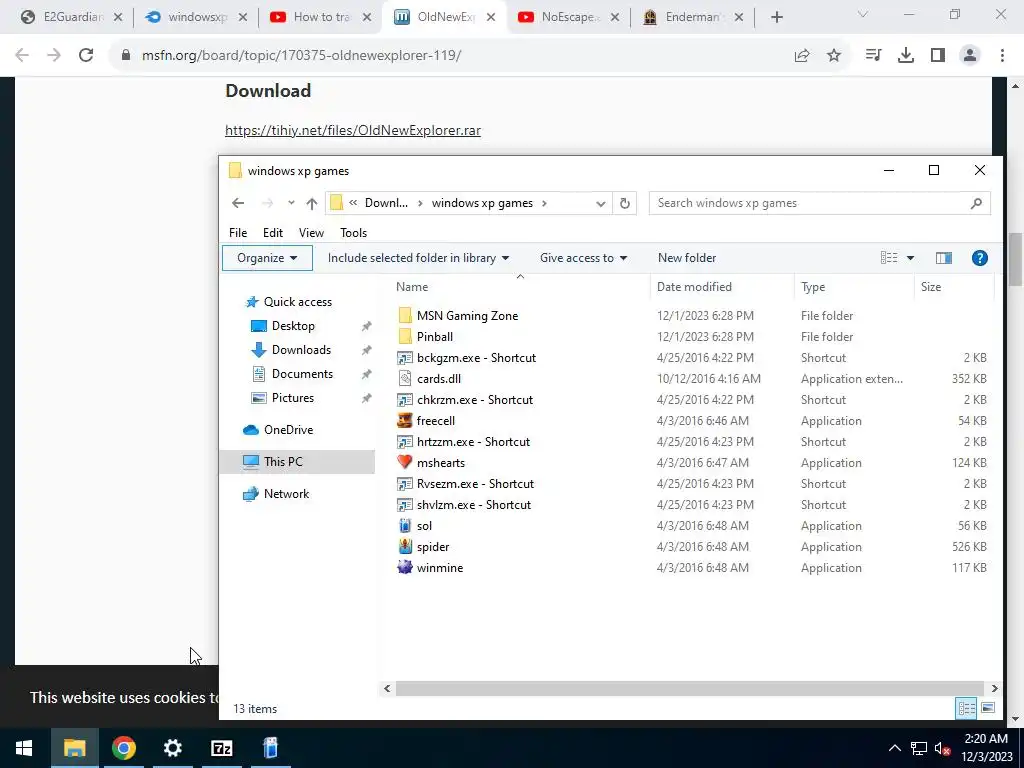Click the share page icon in Chrome
Viewport: 1024px width, 768px height.
point(802,56)
